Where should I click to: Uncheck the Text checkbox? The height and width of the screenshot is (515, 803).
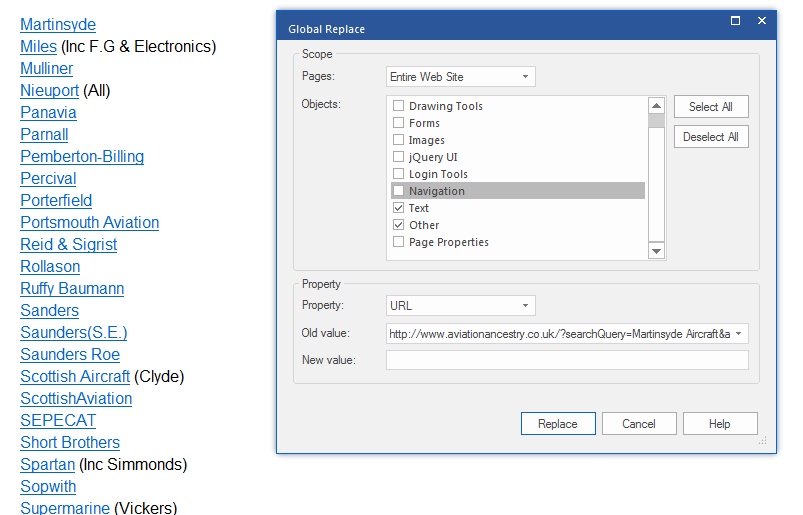(398, 208)
